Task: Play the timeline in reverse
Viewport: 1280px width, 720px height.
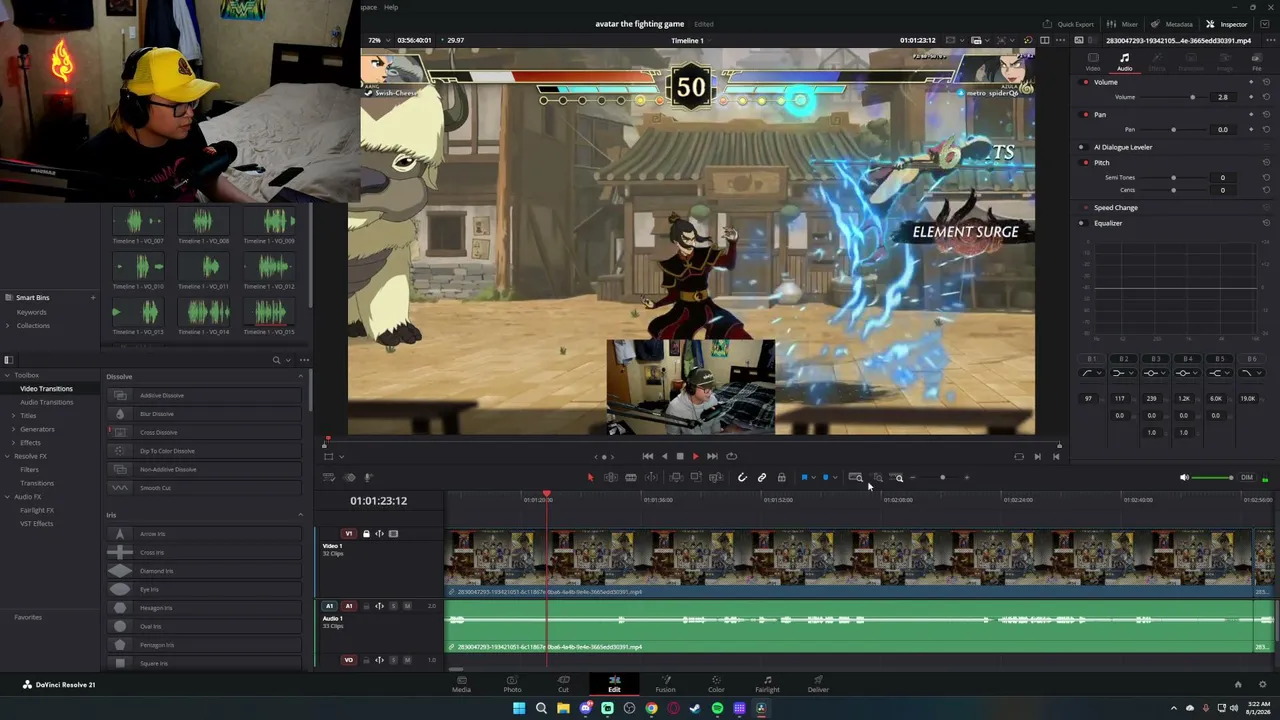Action: pyautogui.click(x=664, y=456)
